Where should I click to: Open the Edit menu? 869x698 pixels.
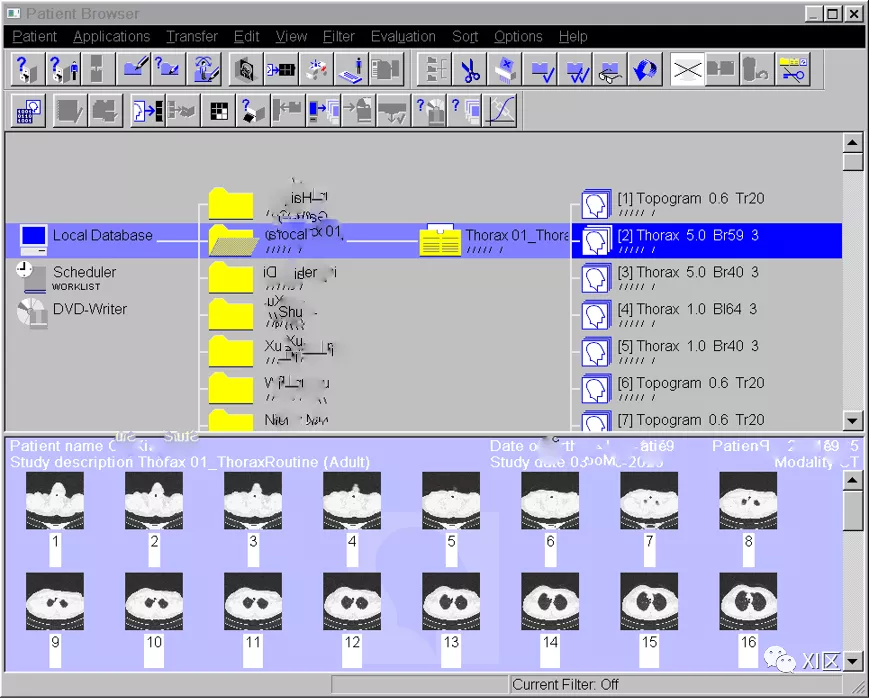coord(246,37)
